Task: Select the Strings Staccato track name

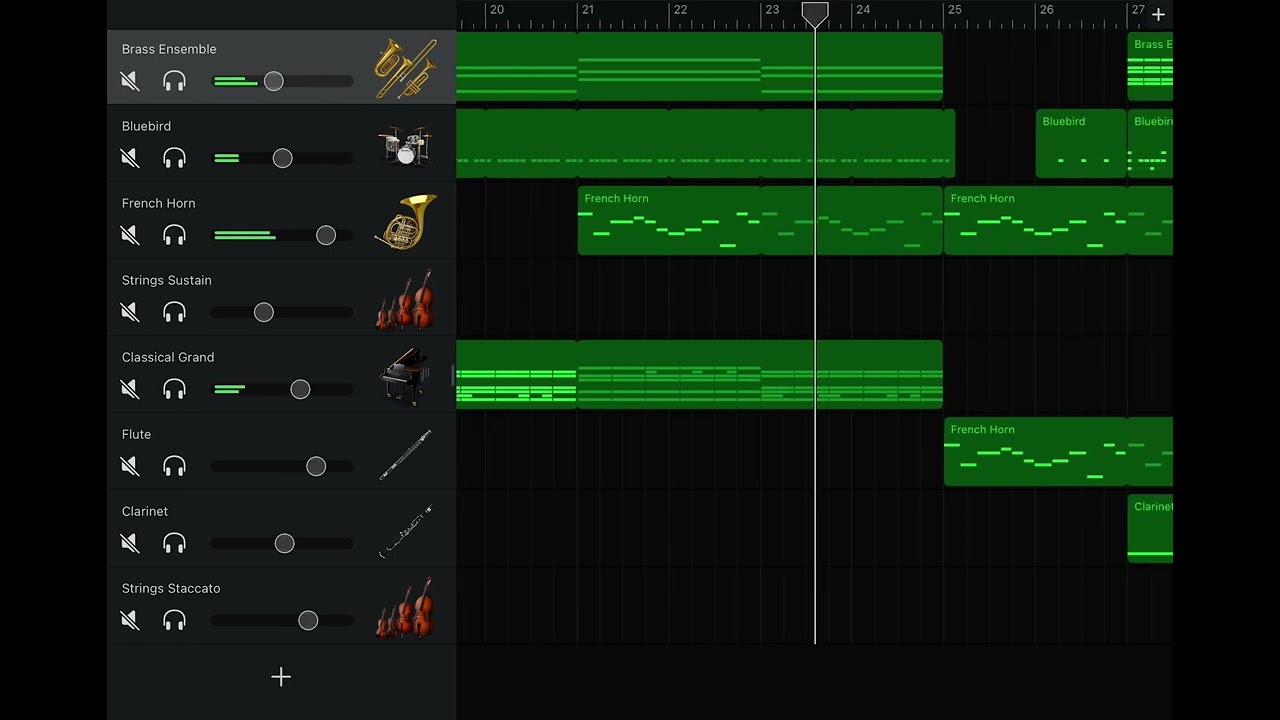Action: point(171,588)
